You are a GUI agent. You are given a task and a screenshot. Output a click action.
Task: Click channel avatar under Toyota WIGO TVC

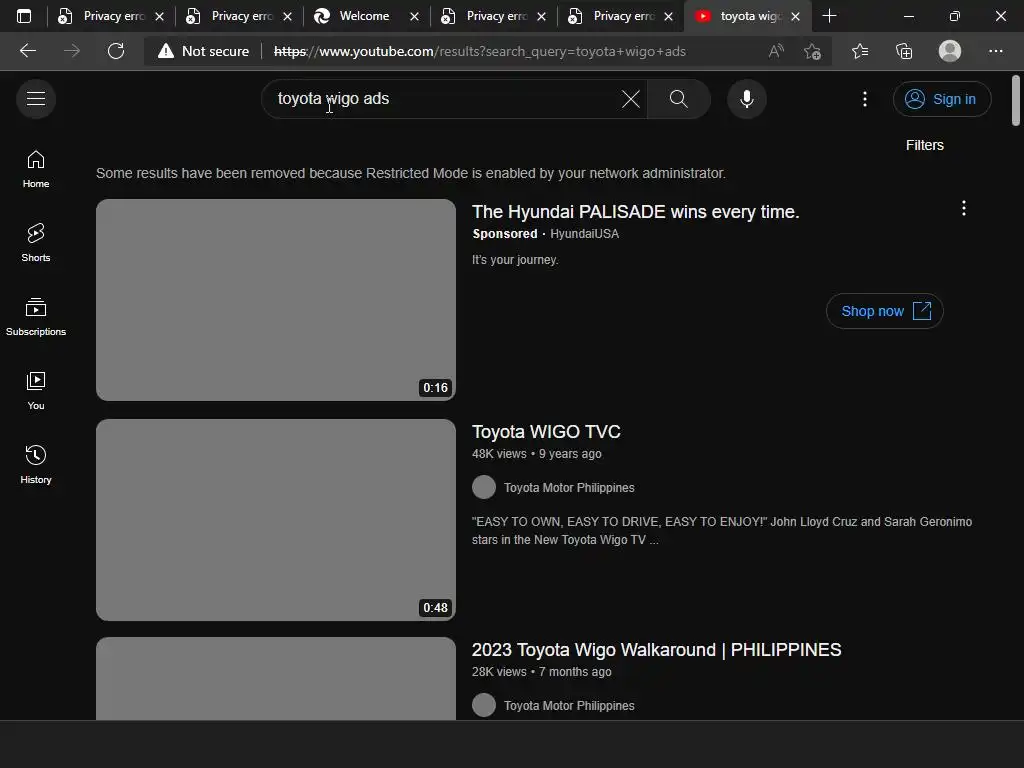[484, 487]
